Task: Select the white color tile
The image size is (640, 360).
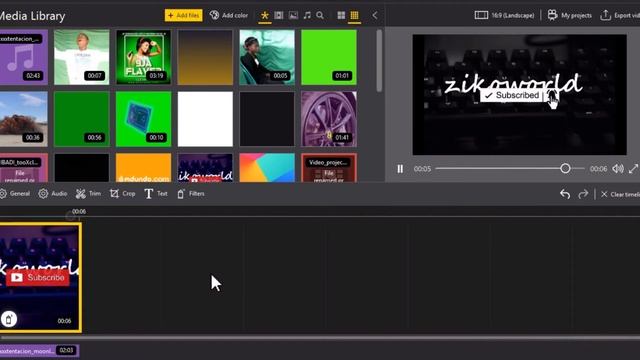Action: (x=205, y=119)
